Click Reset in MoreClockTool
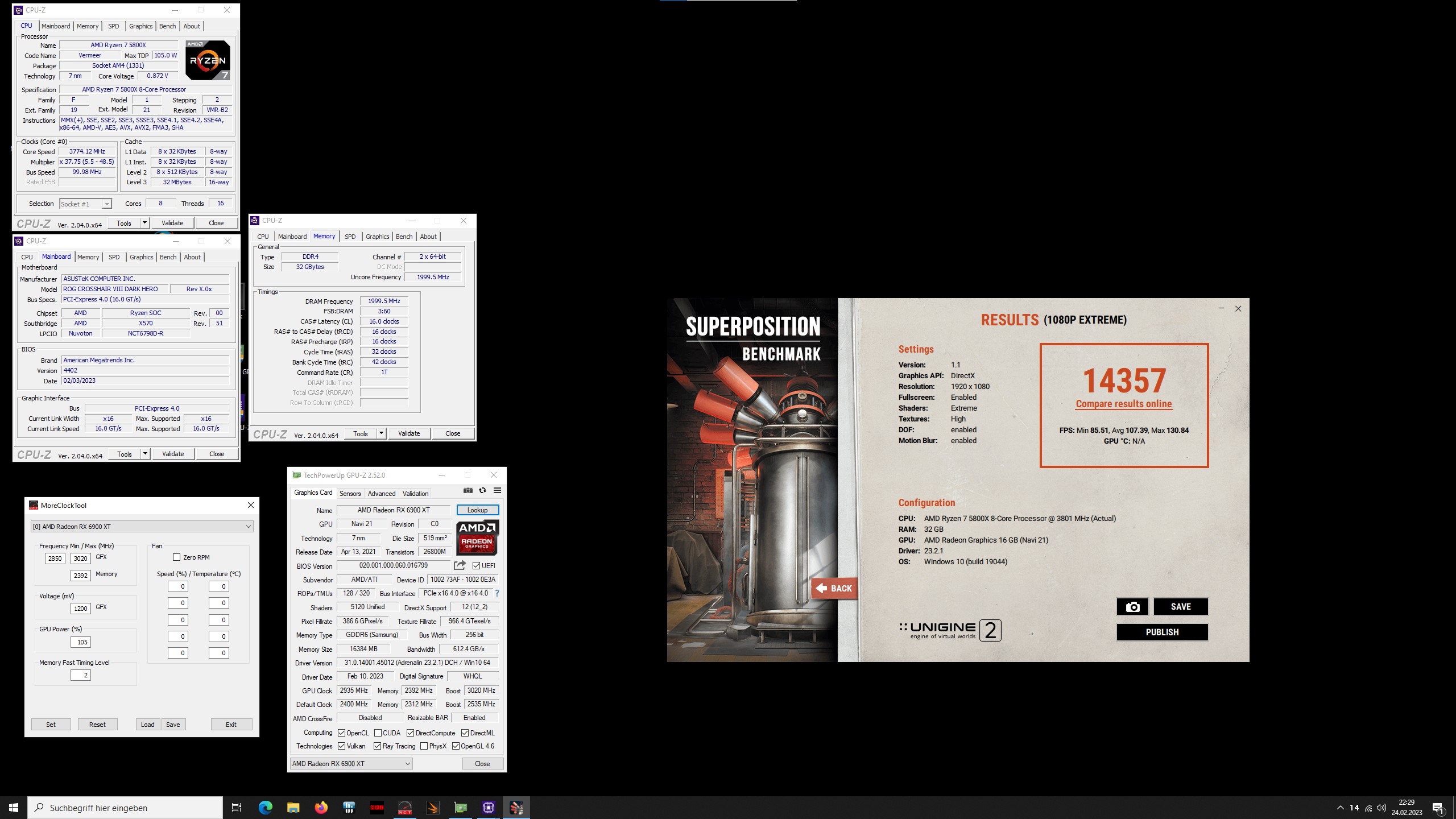The image size is (1456, 819). pos(97,725)
